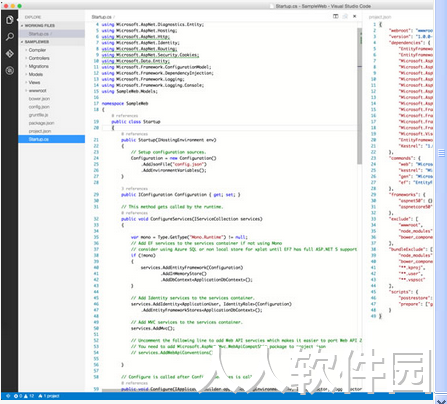
Task: Click the 1 project status bar entry
Action: point(49,396)
